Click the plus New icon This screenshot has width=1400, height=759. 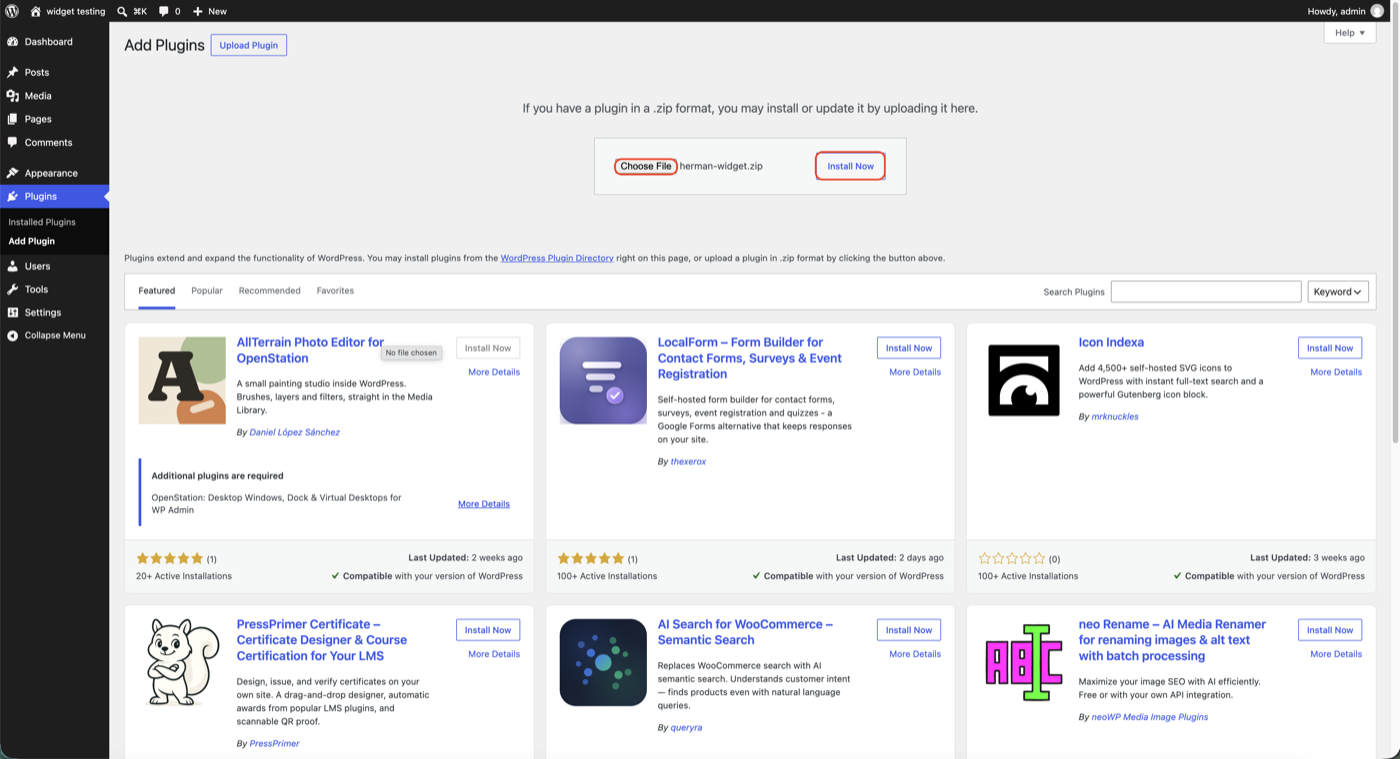click(198, 11)
